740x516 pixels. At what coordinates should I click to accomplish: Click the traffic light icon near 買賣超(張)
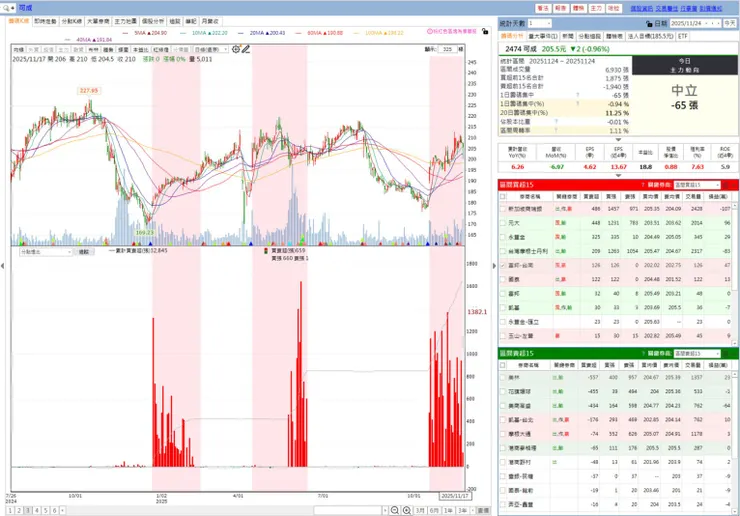[266, 251]
